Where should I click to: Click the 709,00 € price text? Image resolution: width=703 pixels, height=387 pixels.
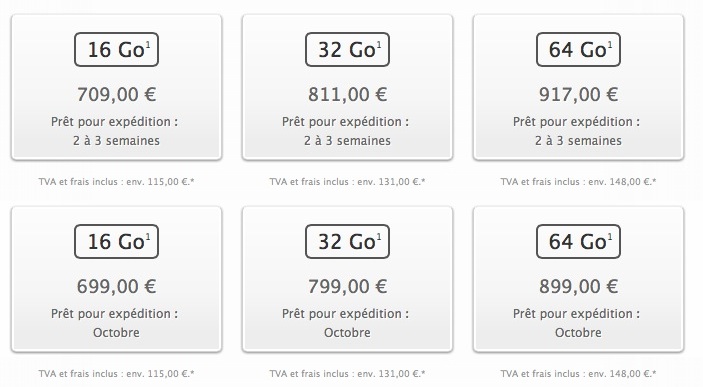(117, 95)
